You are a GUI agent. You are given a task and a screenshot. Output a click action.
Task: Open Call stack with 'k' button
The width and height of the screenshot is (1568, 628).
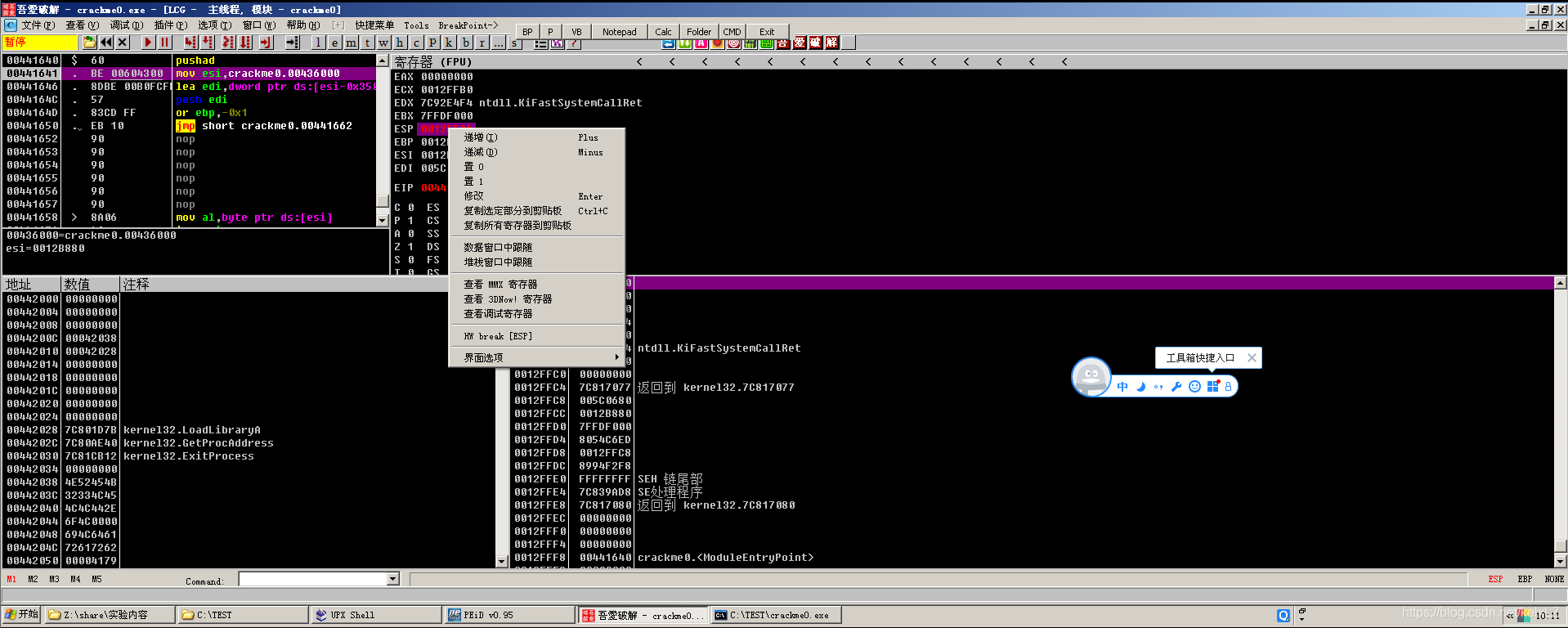(449, 43)
